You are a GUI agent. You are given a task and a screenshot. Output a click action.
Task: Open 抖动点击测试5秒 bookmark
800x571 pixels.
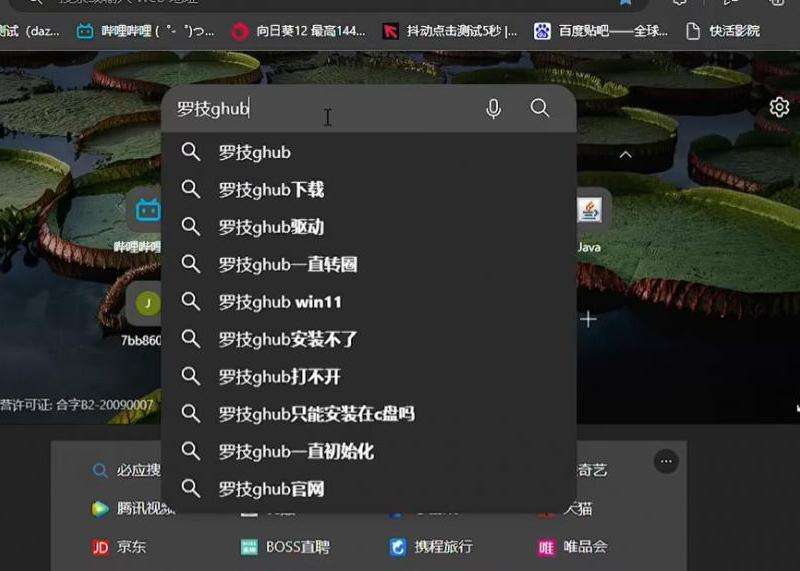pyautogui.click(x=450, y=31)
